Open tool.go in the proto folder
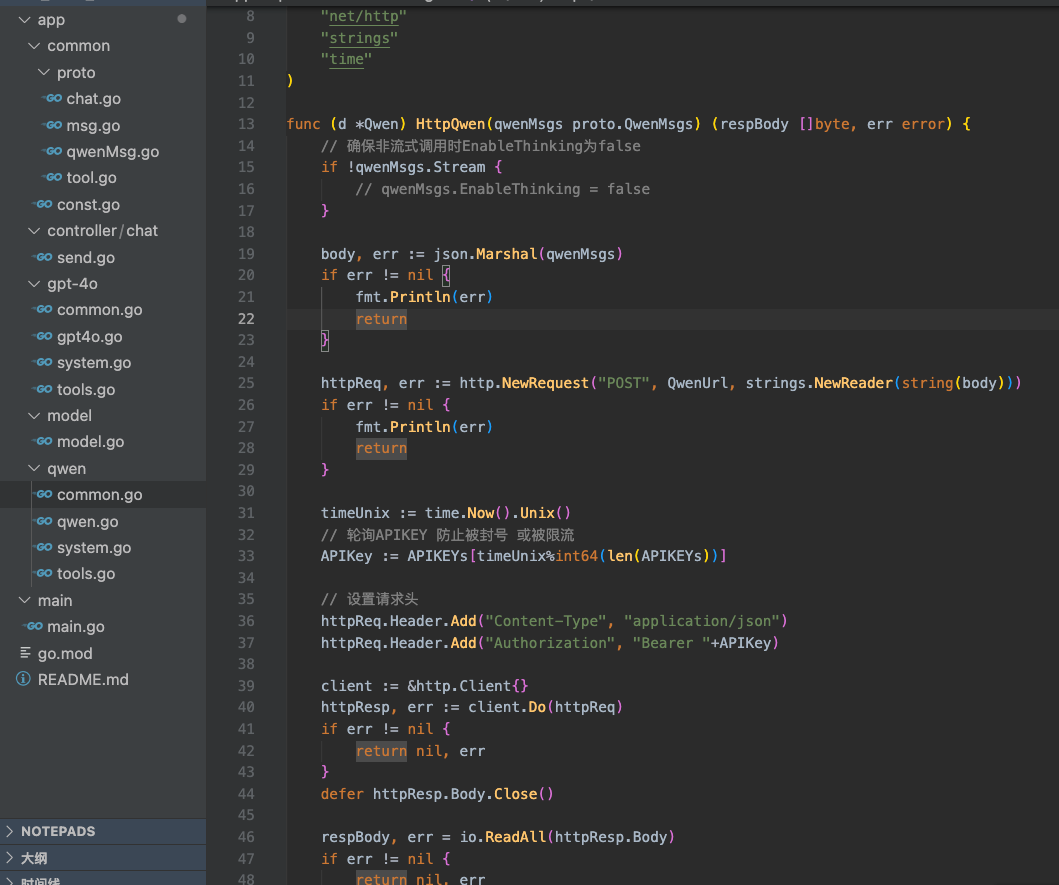1059x885 pixels. click(x=91, y=178)
